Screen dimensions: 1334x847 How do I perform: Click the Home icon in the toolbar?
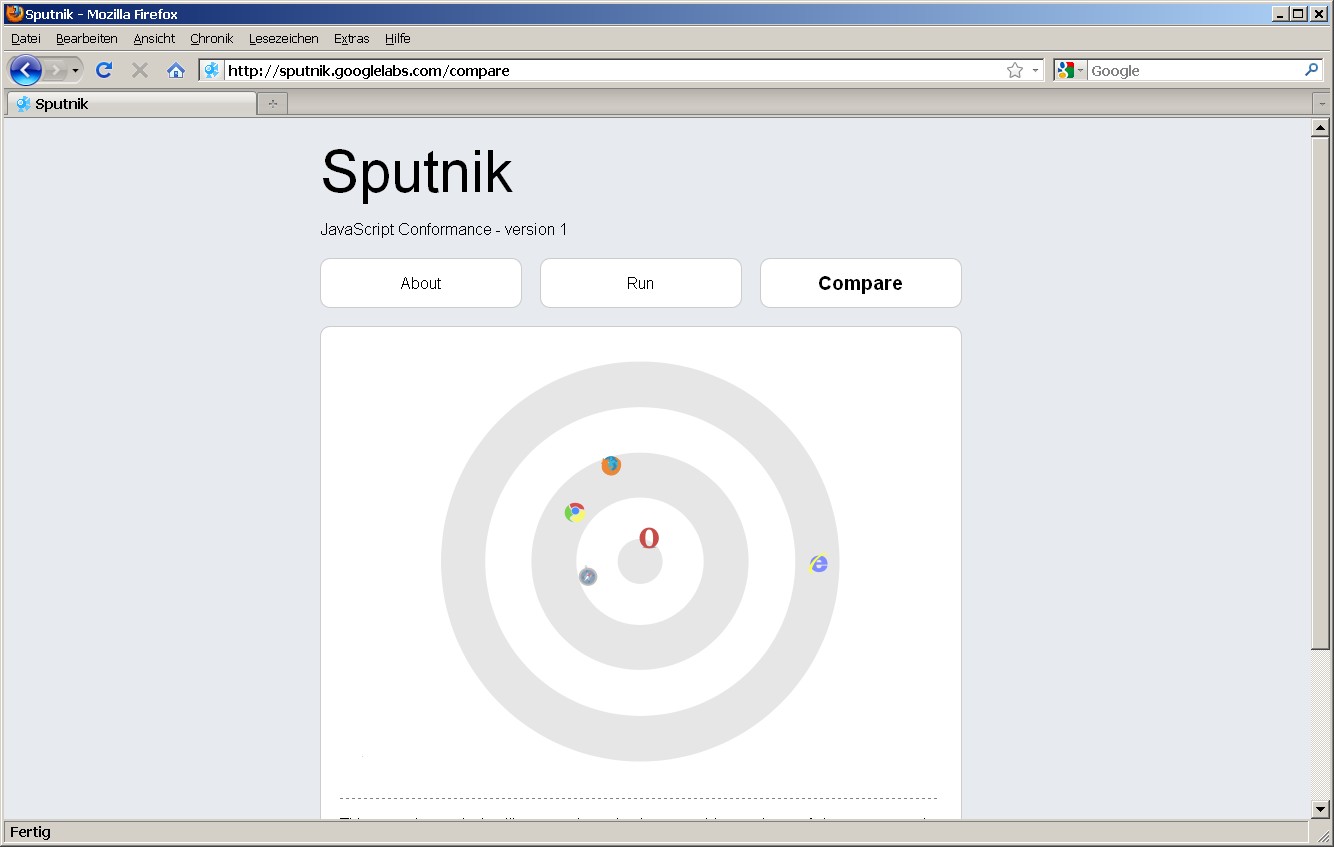pyautogui.click(x=175, y=70)
